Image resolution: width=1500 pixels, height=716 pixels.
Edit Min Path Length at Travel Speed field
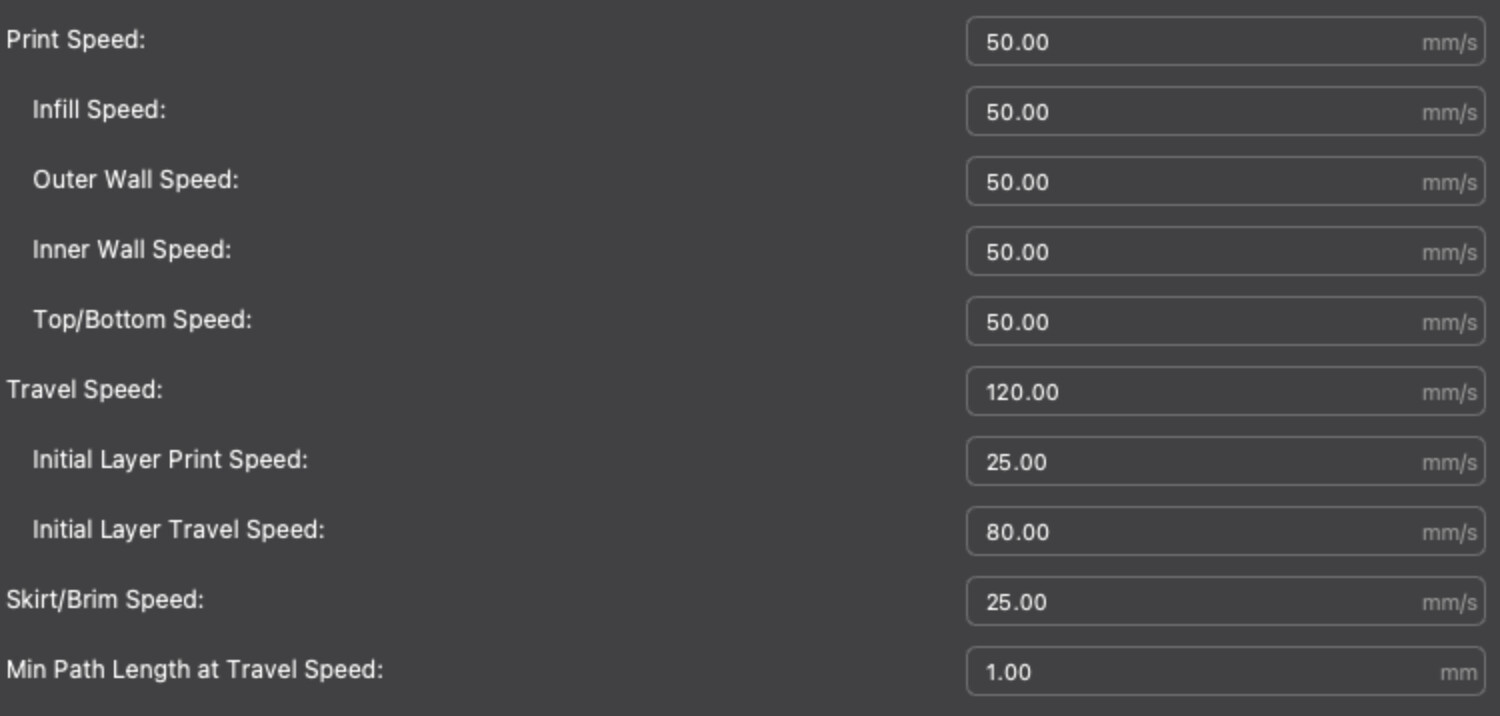1200,672
